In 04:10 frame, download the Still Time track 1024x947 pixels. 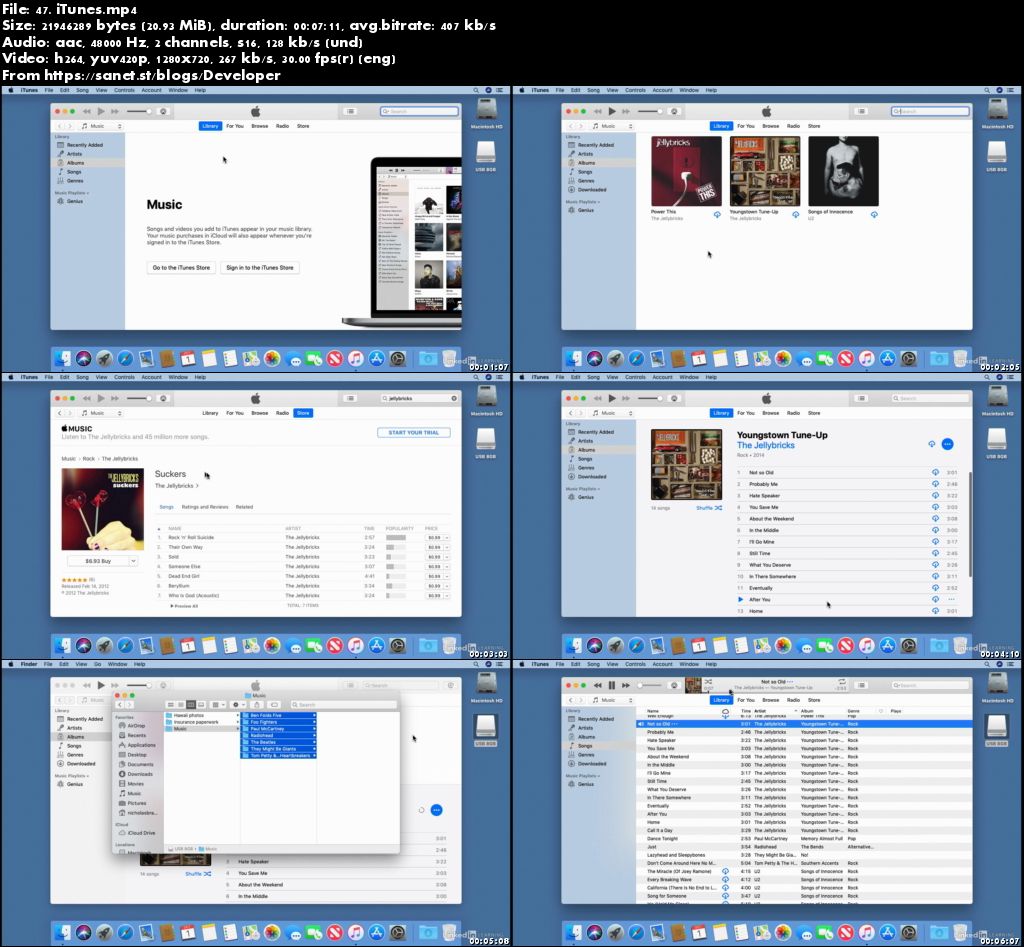tap(935, 553)
